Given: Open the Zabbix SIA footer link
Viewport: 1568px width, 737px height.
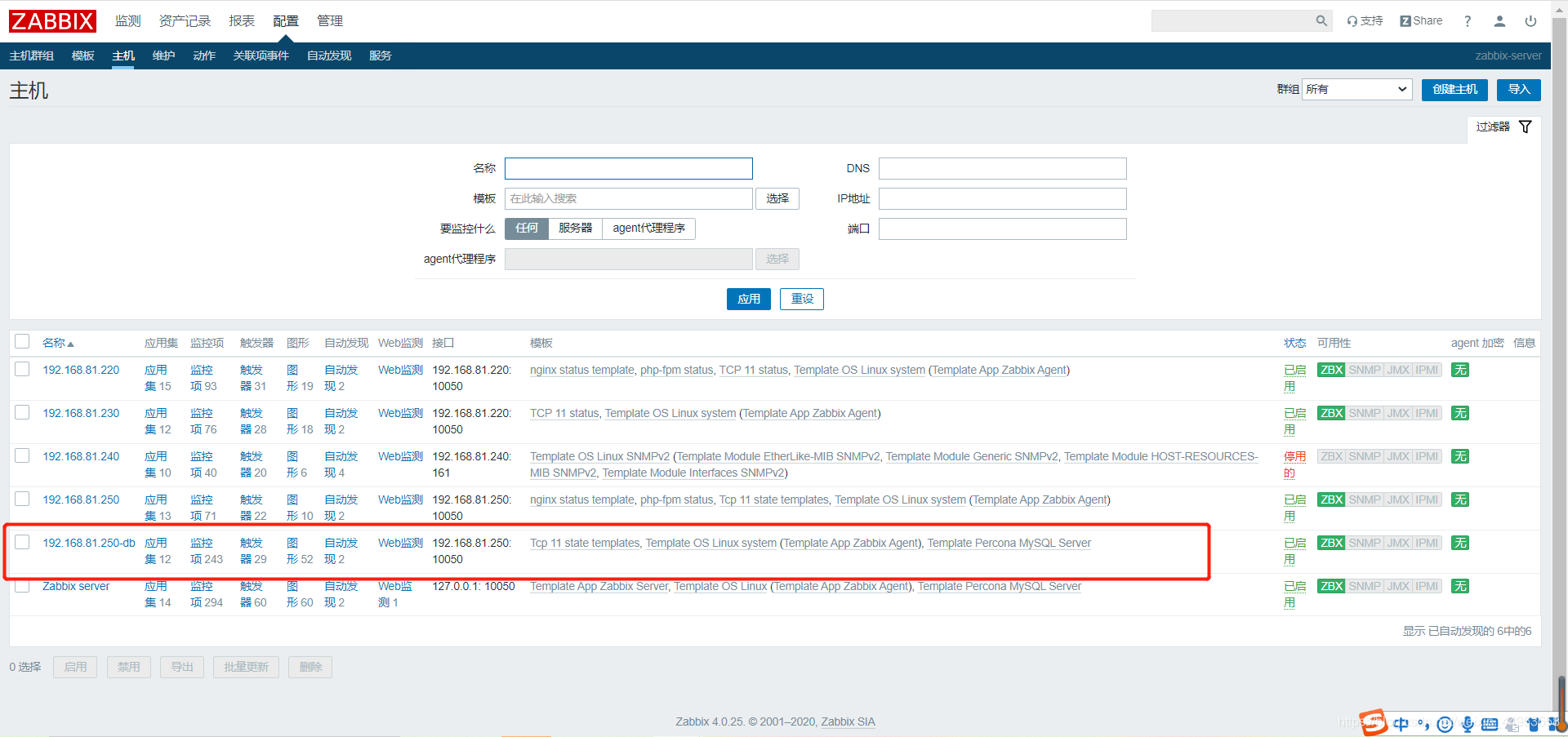Looking at the screenshot, I should point(848,721).
